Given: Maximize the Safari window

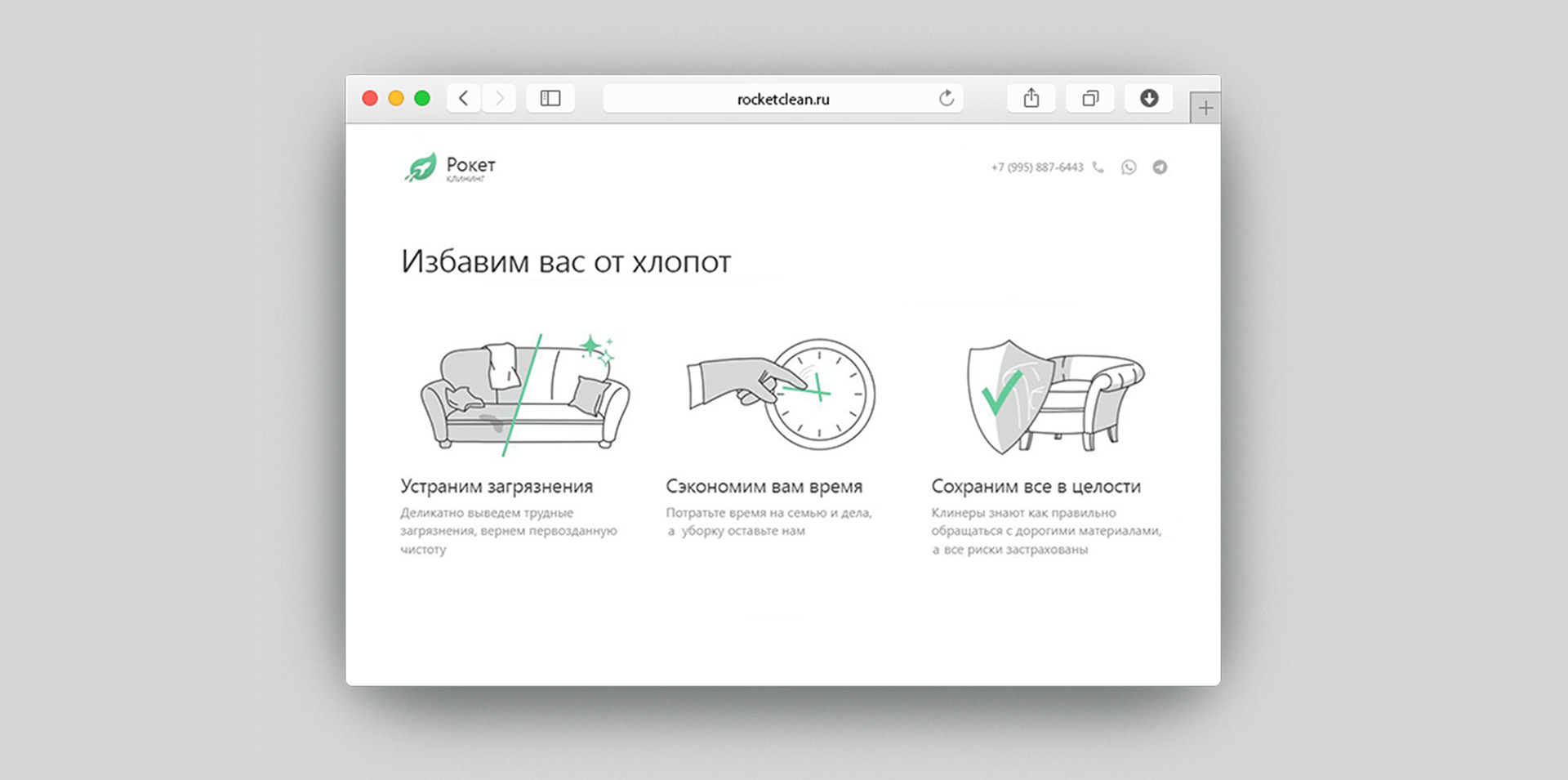Looking at the screenshot, I should [422, 99].
